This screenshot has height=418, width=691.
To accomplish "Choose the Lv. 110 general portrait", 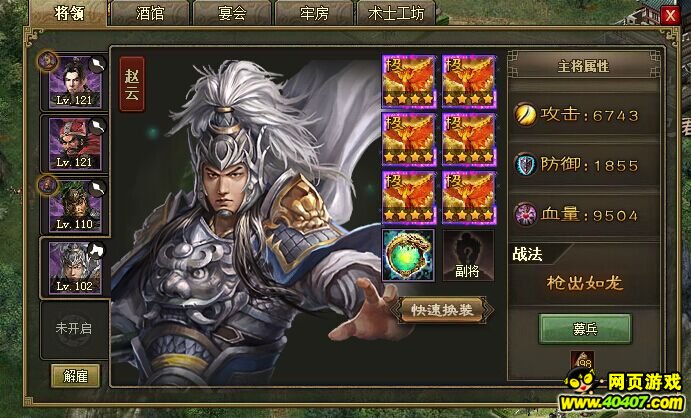I will [x=75, y=206].
